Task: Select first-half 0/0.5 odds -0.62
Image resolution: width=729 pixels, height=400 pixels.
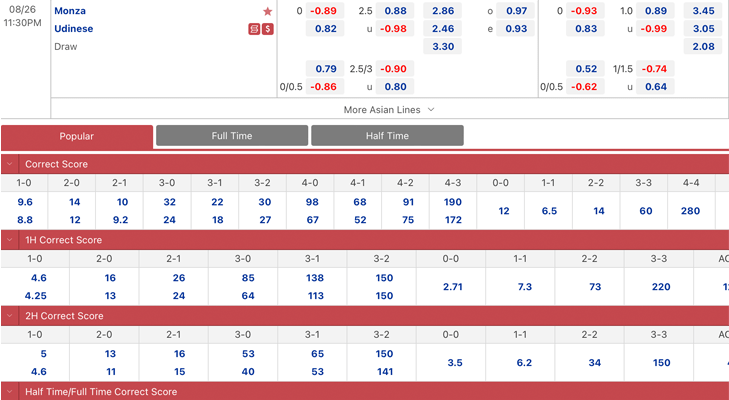Action: pyautogui.click(x=585, y=87)
